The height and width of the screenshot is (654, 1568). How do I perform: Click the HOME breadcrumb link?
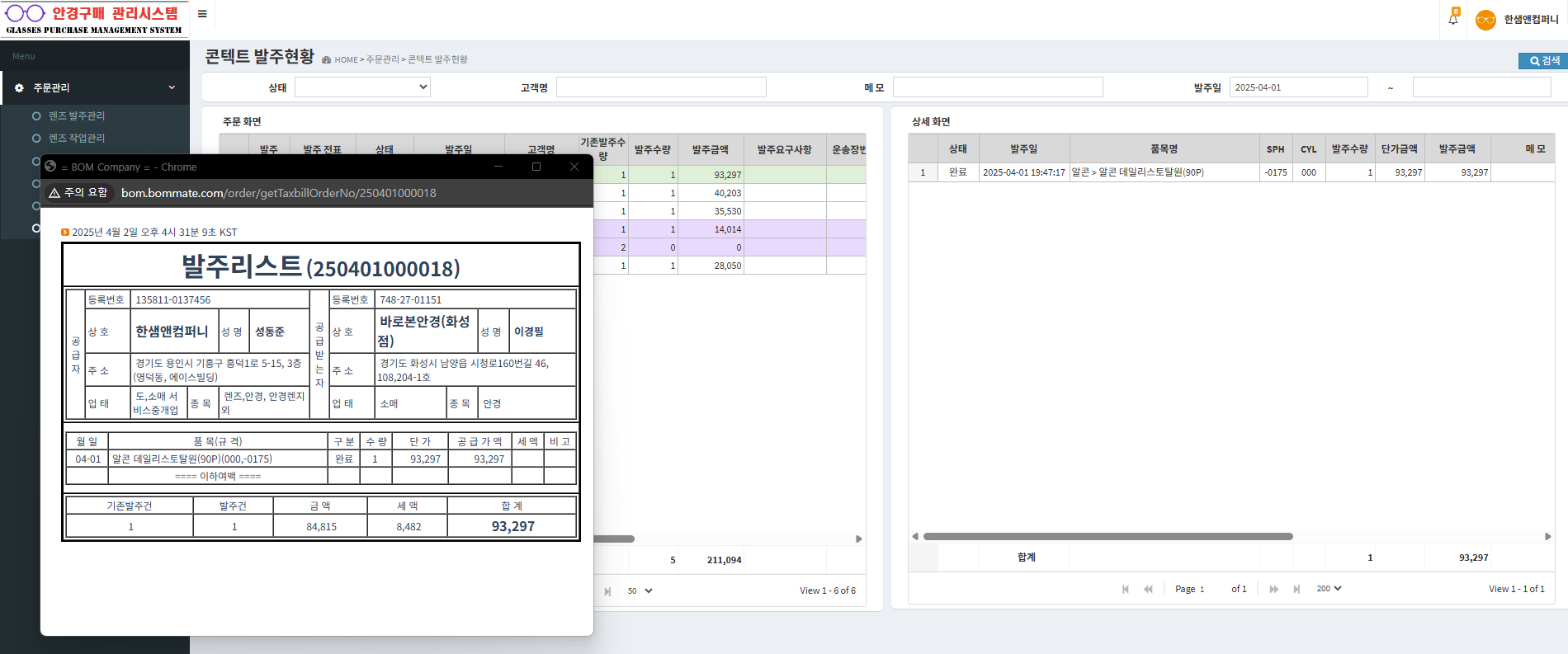point(346,59)
